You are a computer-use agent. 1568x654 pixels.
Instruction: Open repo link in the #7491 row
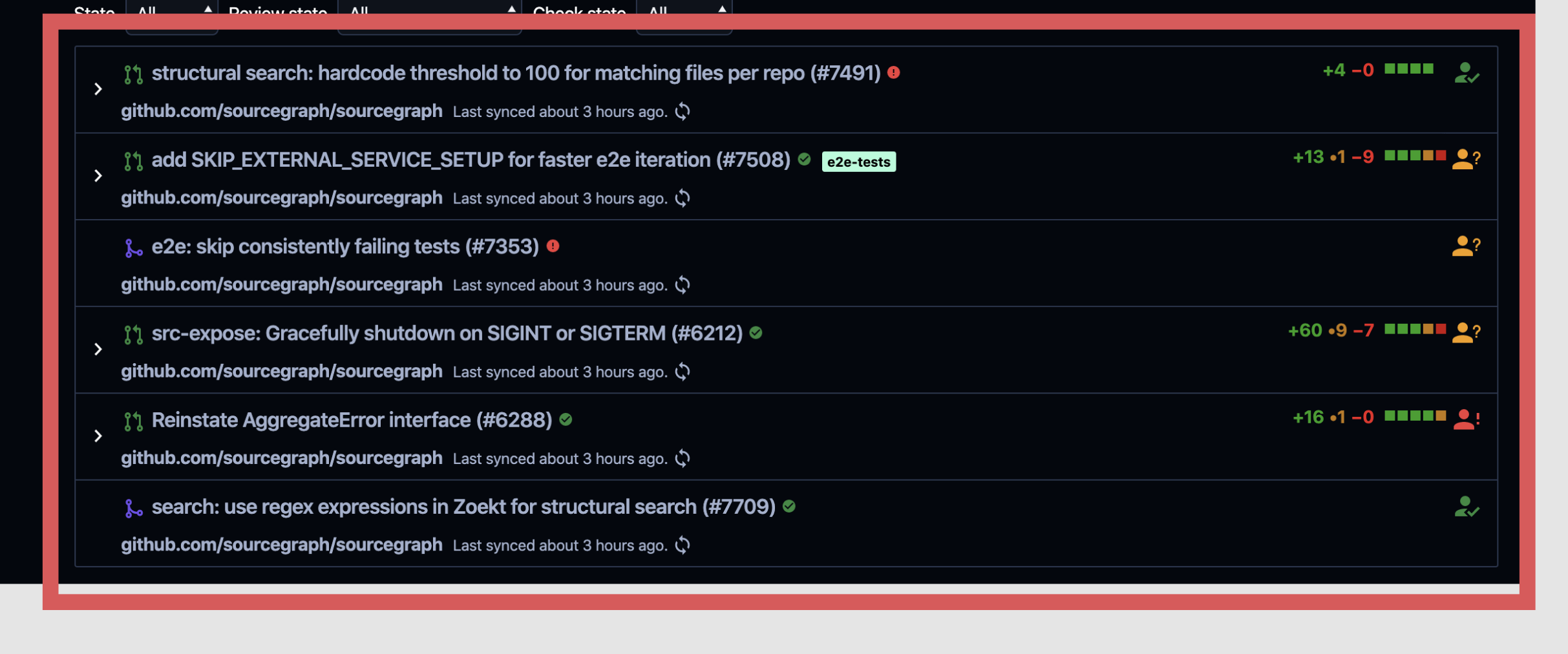(x=282, y=111)
